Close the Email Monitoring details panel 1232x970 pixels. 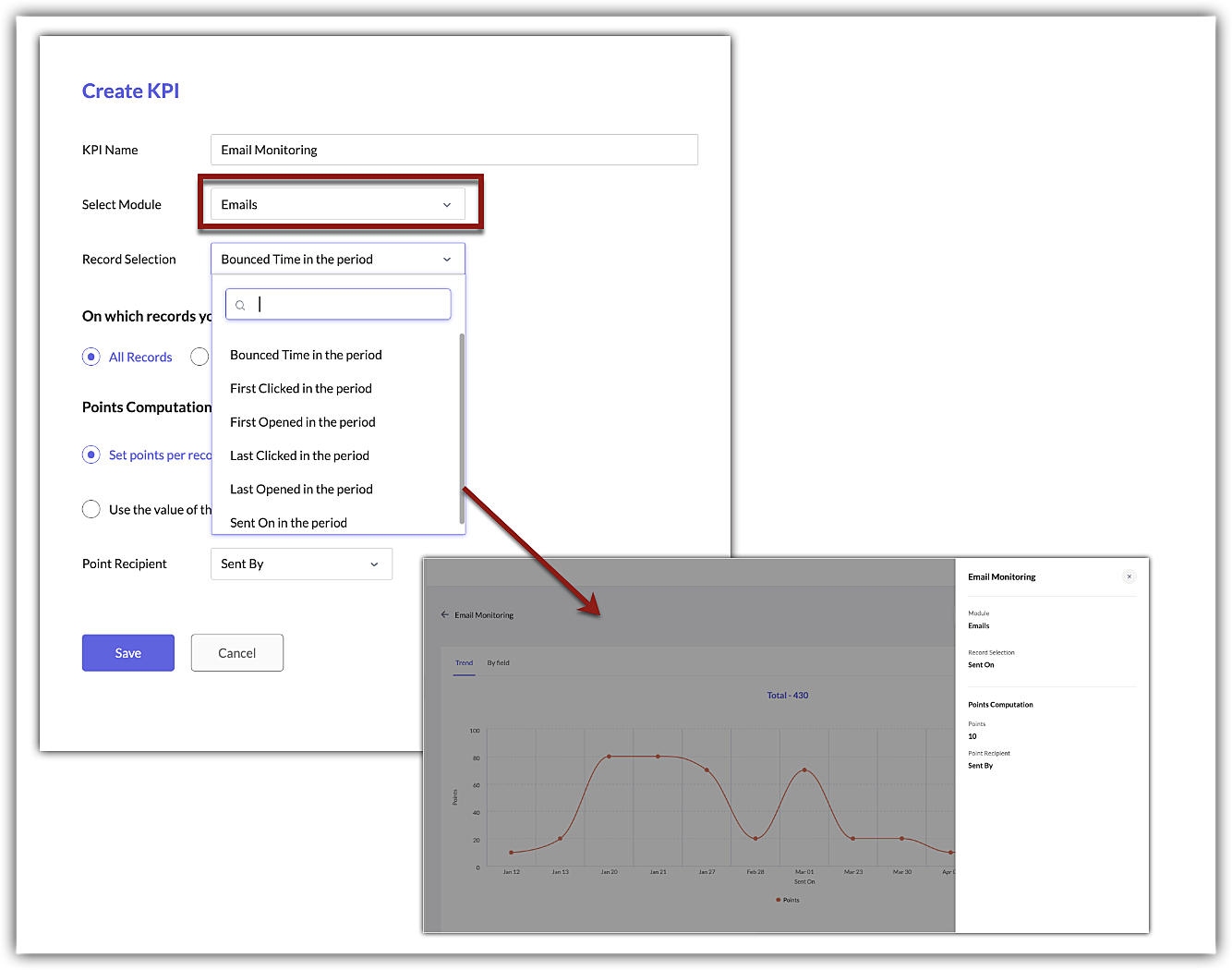tap(1129, 576)
